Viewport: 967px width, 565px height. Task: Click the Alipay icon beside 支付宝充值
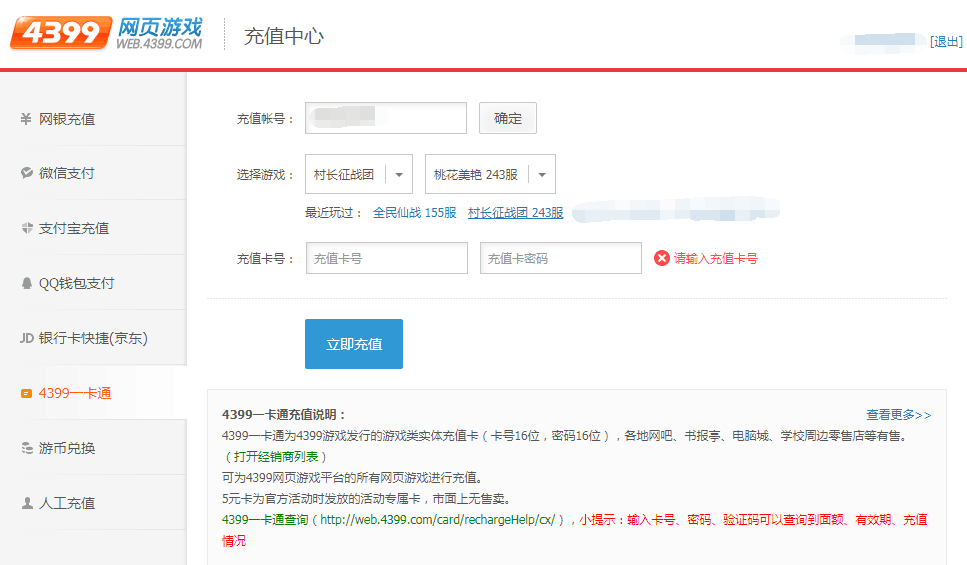coord(27,228)
